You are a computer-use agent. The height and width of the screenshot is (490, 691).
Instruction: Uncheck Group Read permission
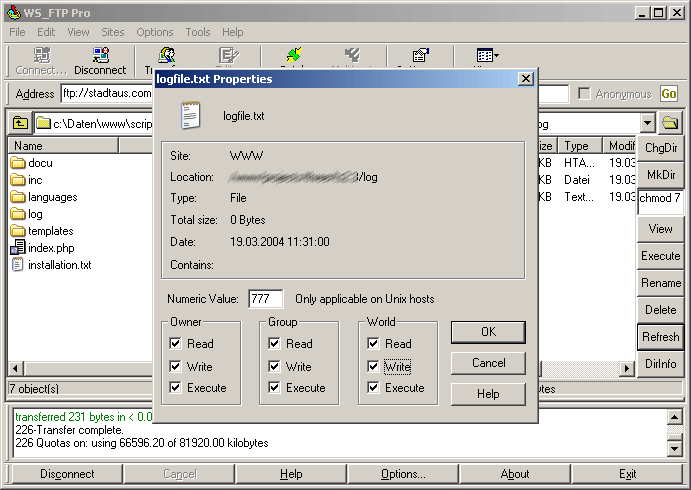pos(274,343)
